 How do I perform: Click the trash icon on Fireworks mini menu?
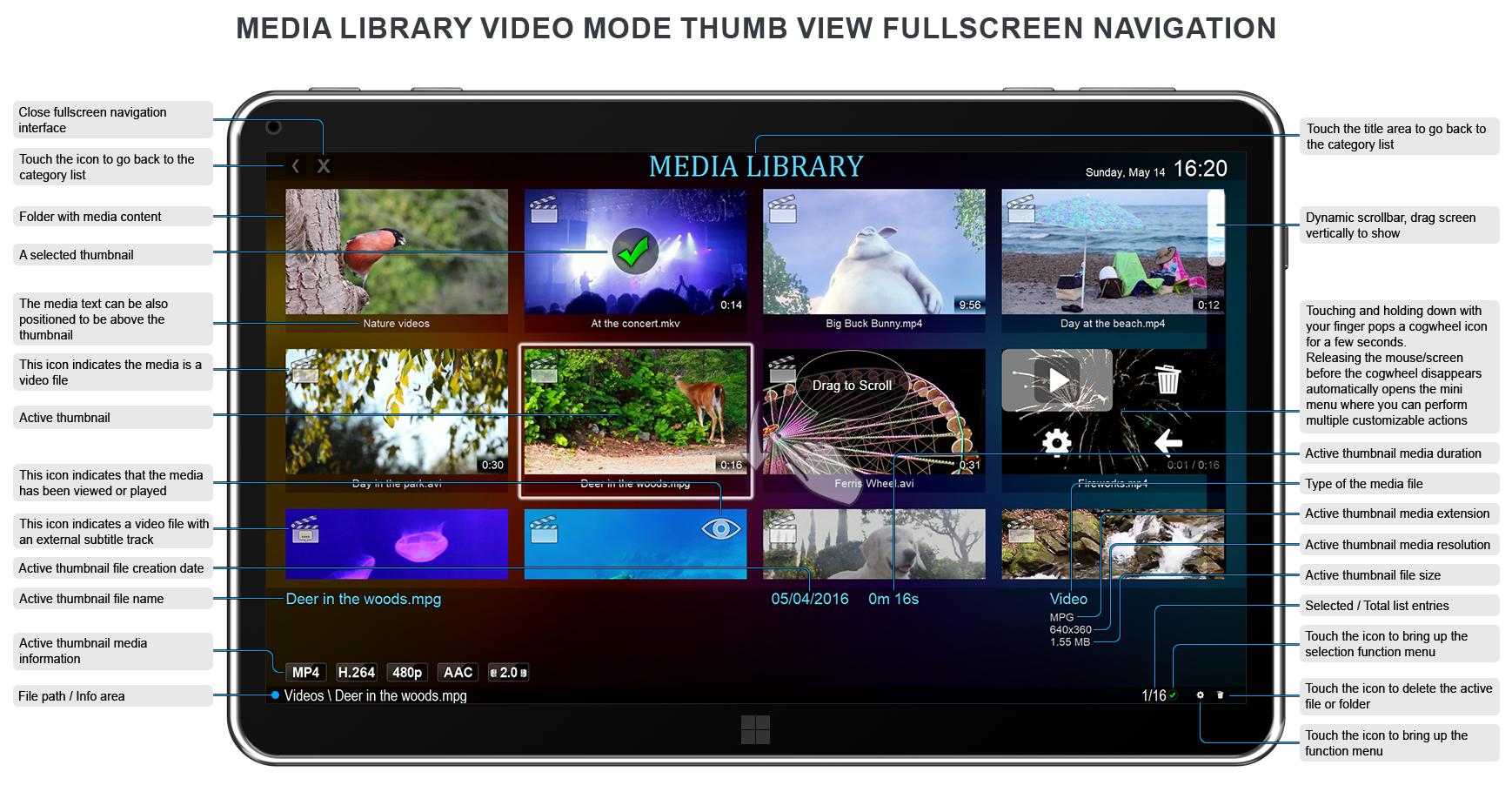point(1167,379)
